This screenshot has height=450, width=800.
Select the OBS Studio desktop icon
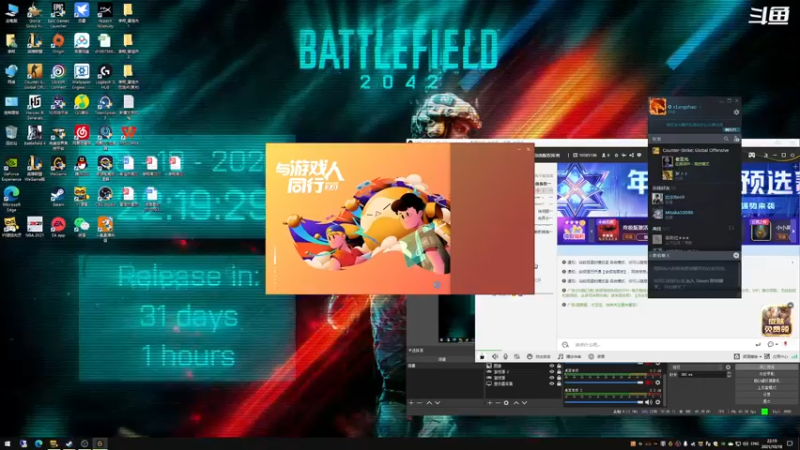pyautogui.click(x=105, y=197)
